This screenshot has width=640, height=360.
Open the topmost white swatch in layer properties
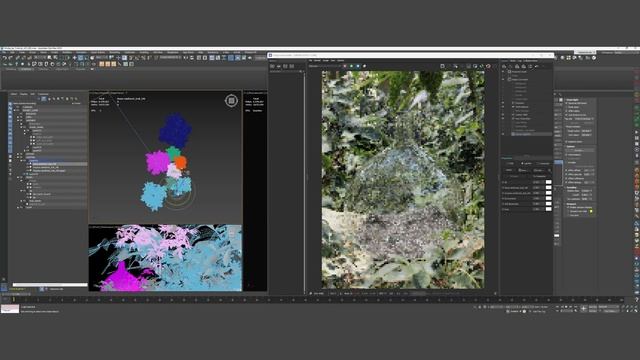pos(549,182)
